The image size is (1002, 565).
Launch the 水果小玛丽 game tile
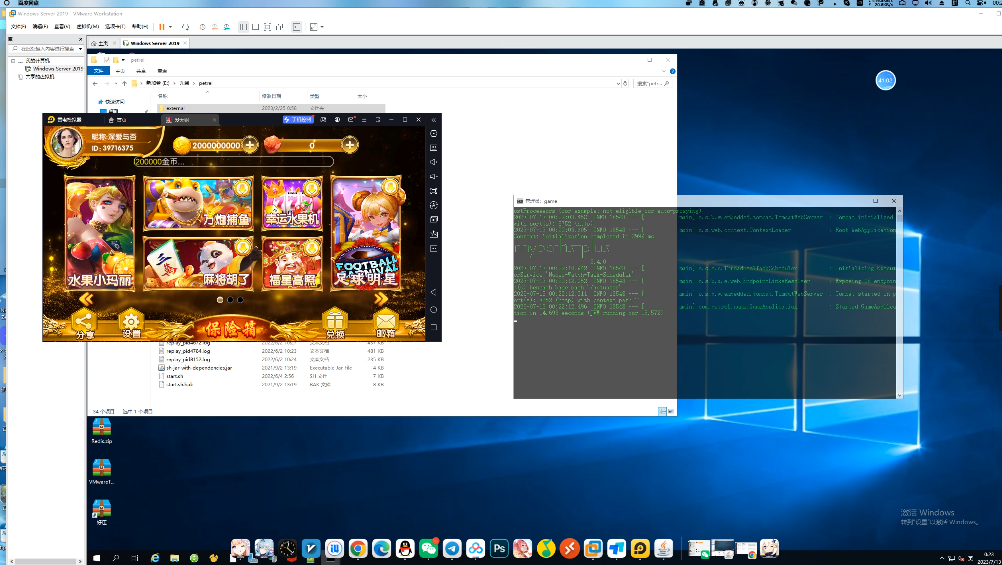100,233
